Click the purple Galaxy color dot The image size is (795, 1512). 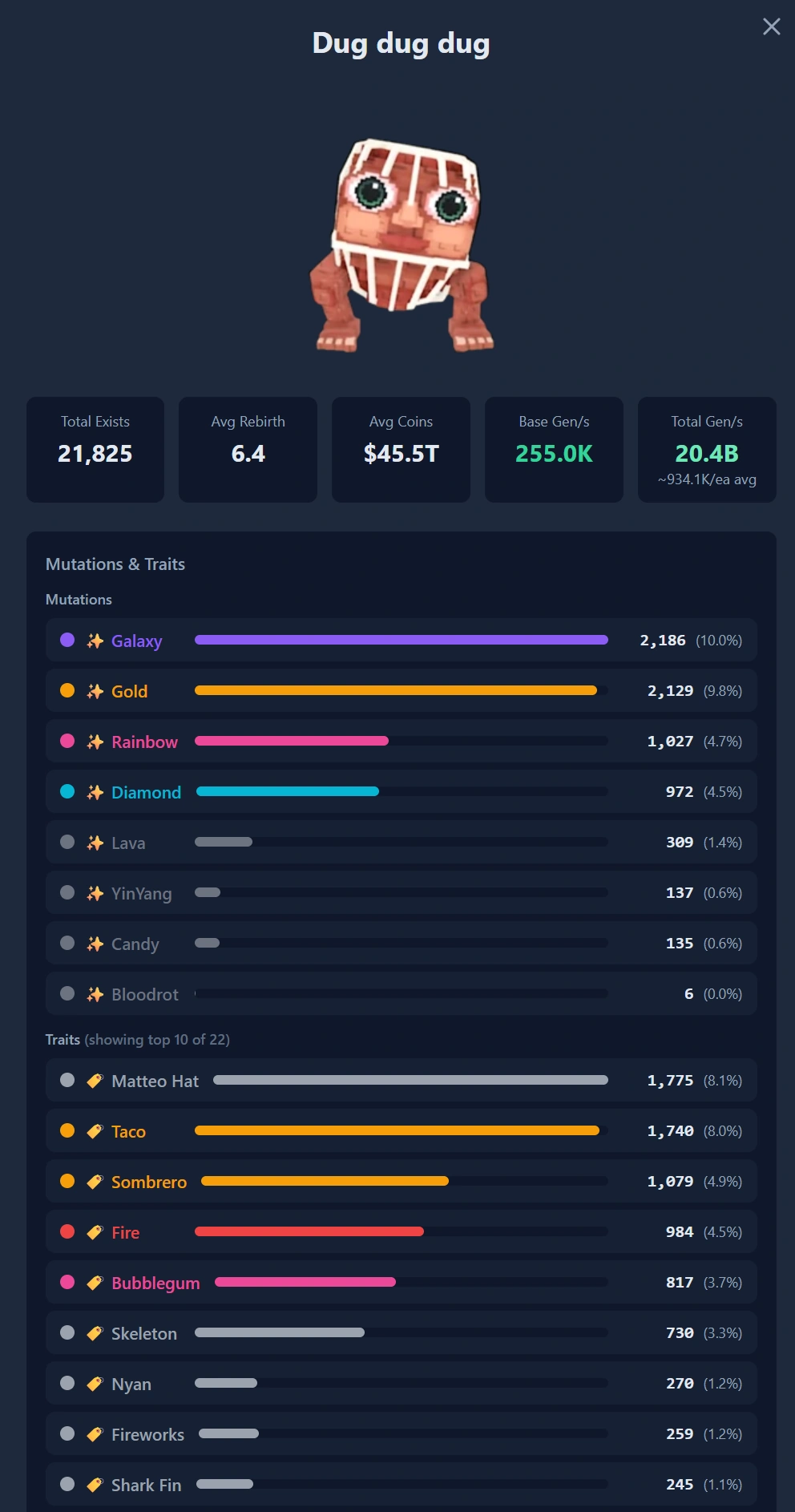pos(67,640)
